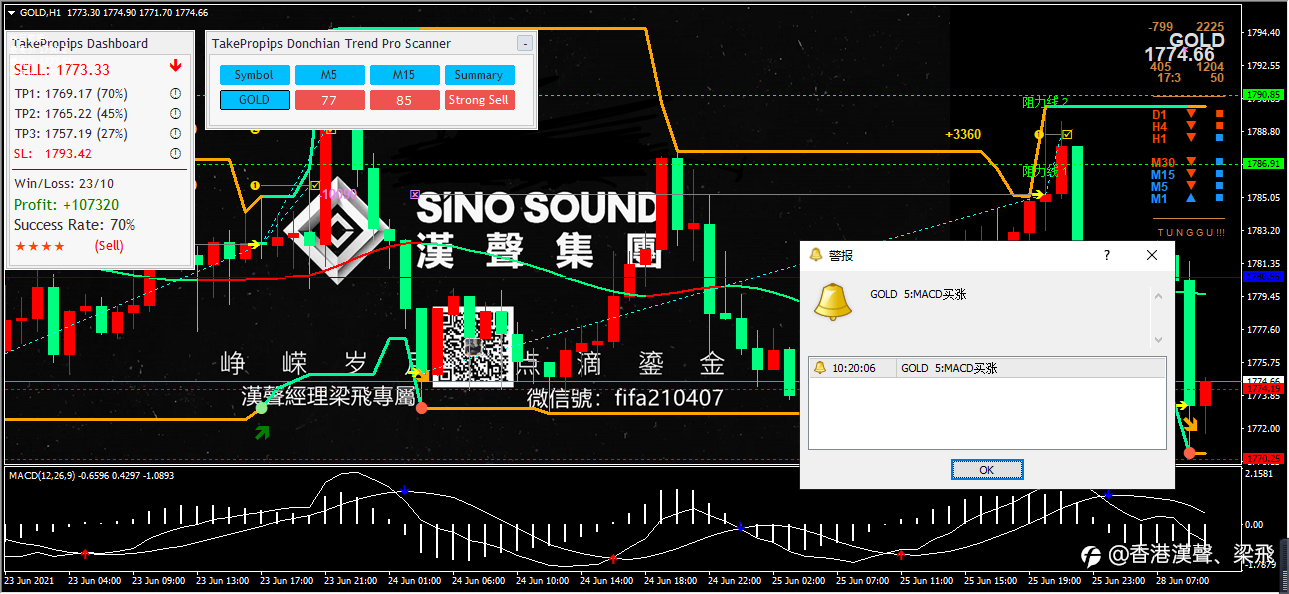Click the large golden bell in alert dialog
The height and width of the screenshot is (594, 1289).
pyautogui.click(x=831, y=301)
